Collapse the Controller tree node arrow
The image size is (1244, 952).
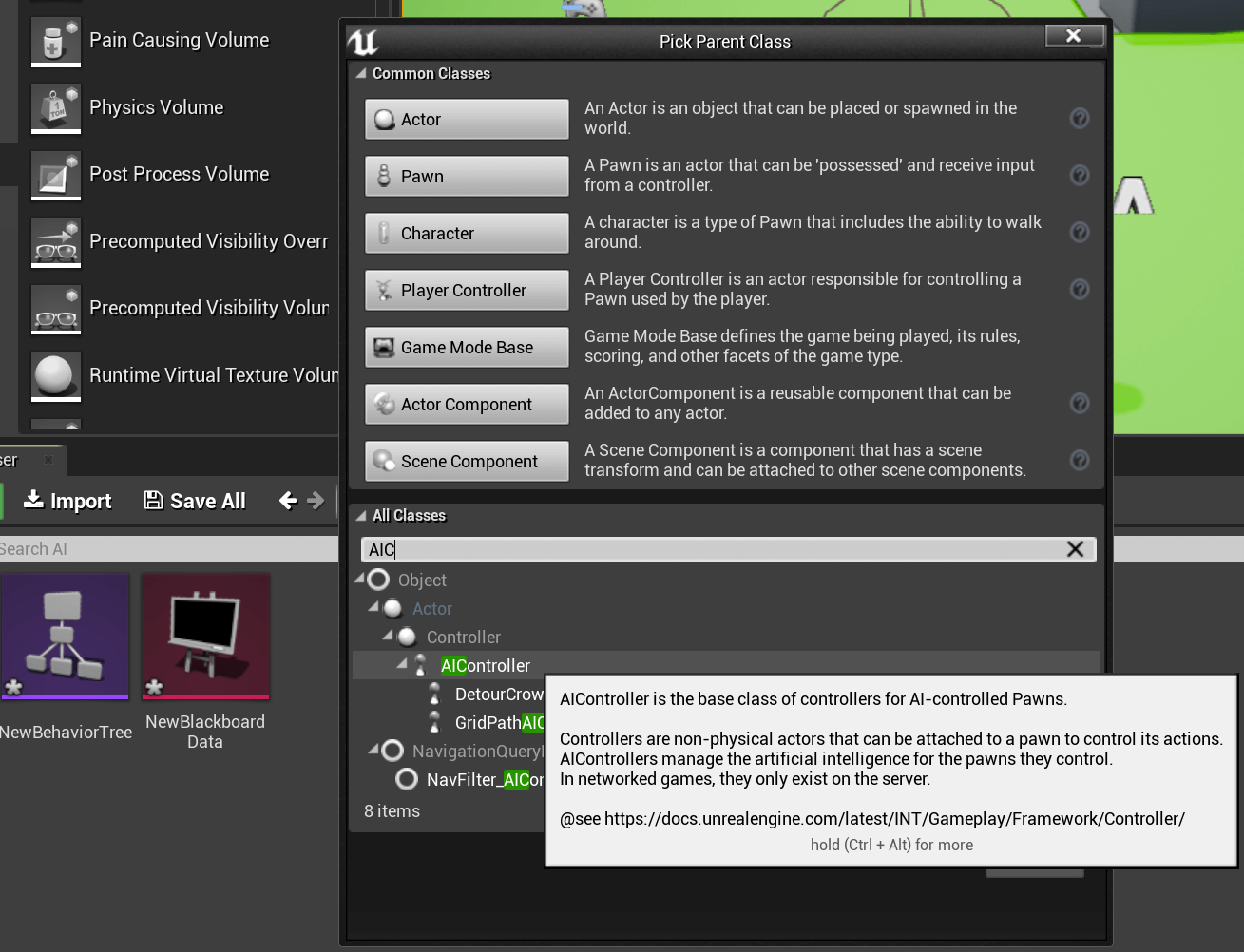(x=388, y=636)
